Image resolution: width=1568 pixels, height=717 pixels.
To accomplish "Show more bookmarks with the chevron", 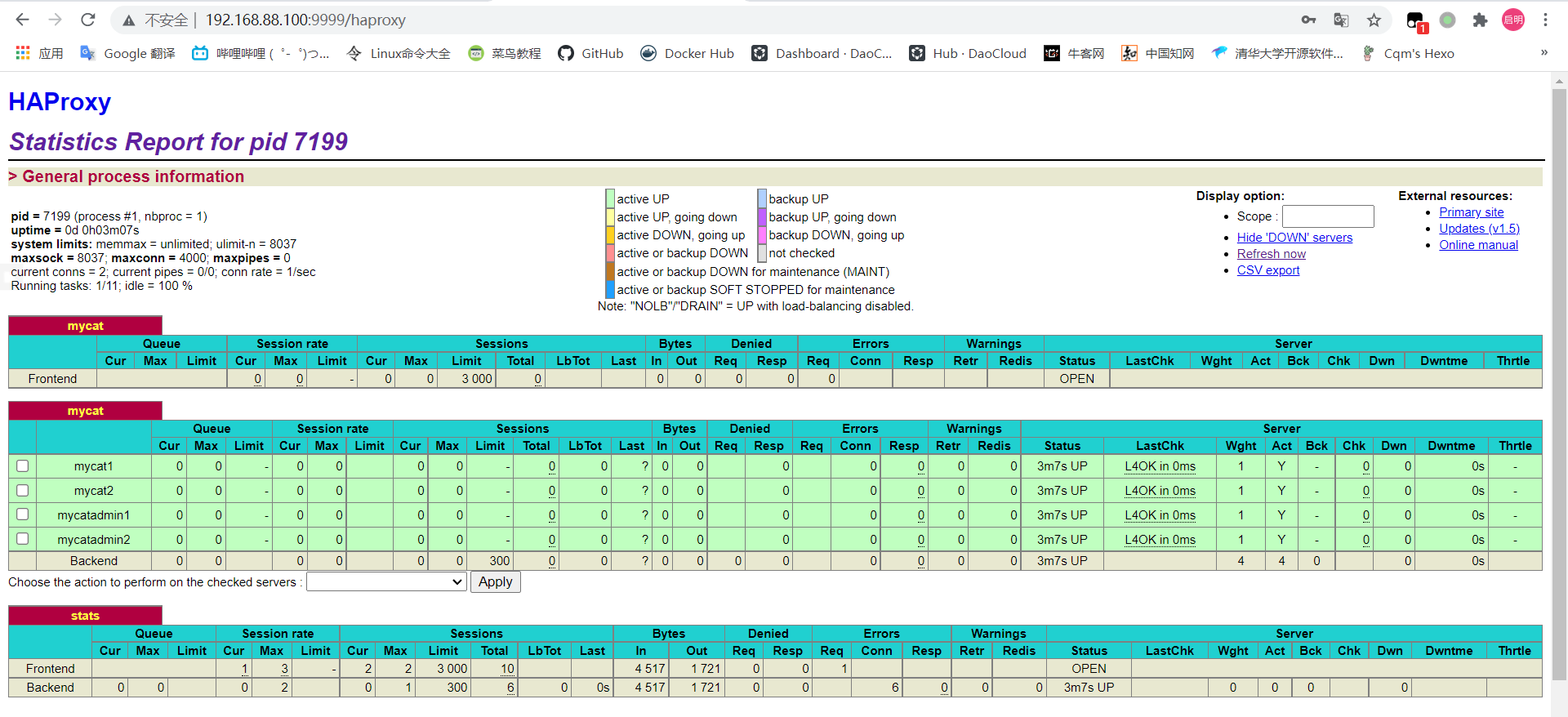I will 1543,53.
